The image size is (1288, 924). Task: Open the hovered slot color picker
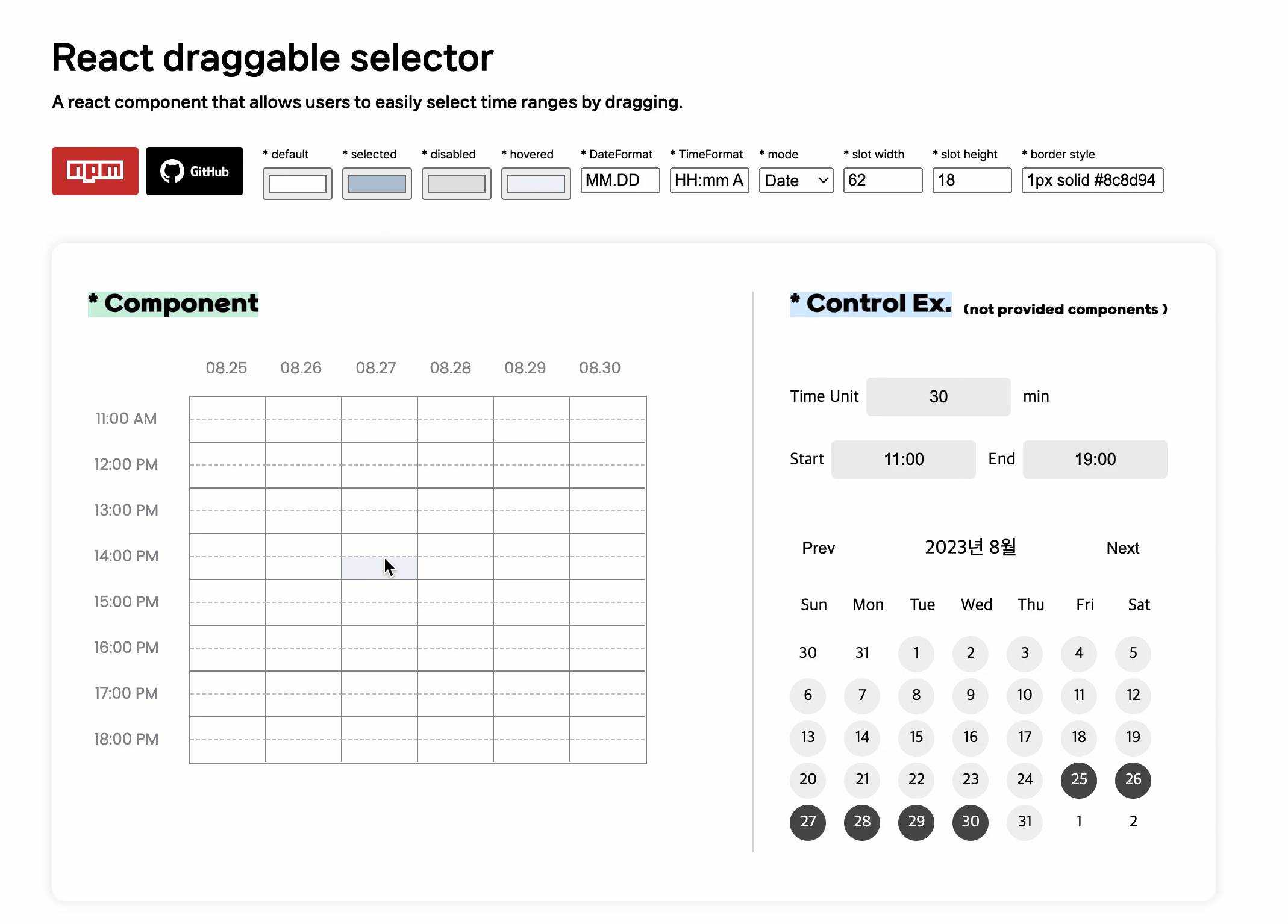pyautogui.click(x=536, y=183)
